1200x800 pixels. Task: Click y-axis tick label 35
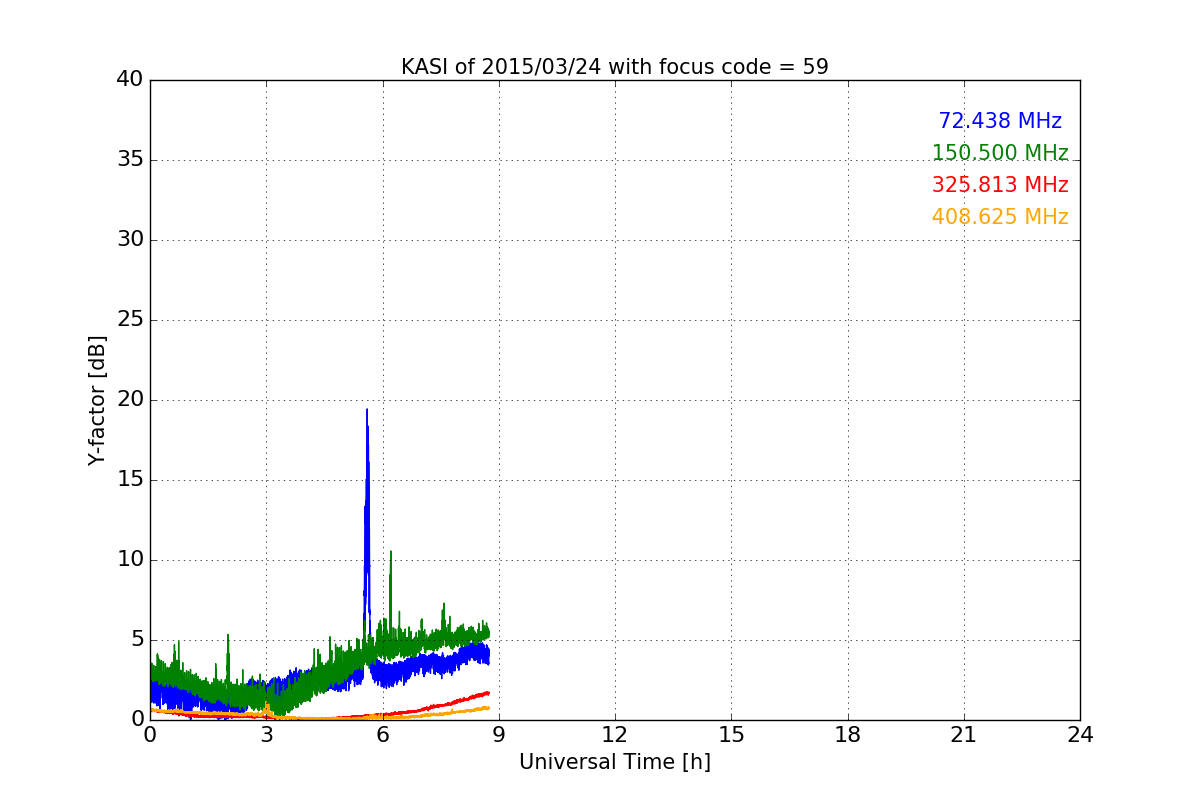pos(130,160)
